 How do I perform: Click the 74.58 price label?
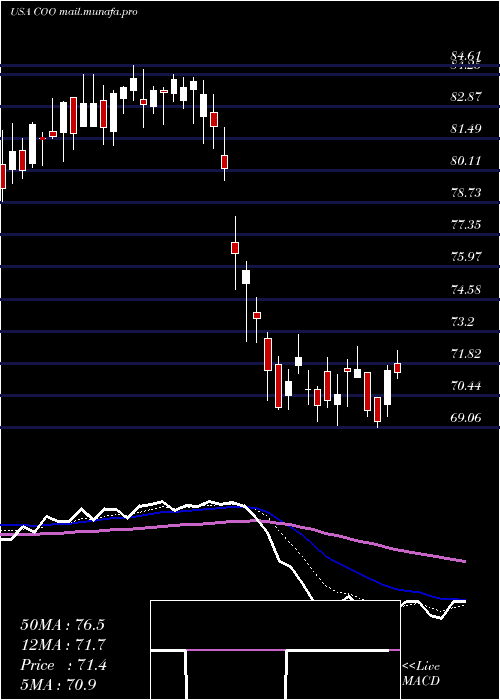466,289
